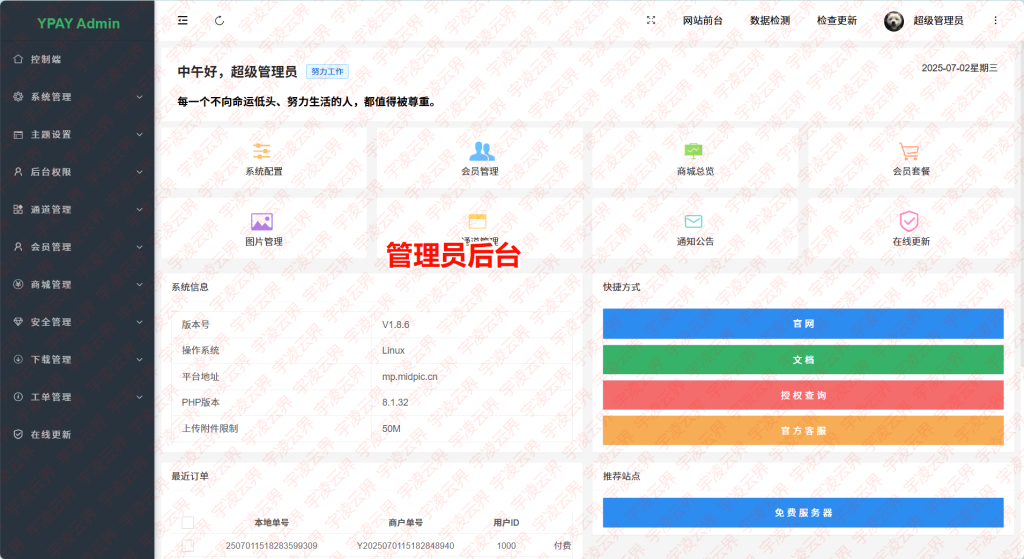The width and height of the screenshot is (1024, 559).
Task: Expand the 工单管理 chevron
Action: point(139,397)
